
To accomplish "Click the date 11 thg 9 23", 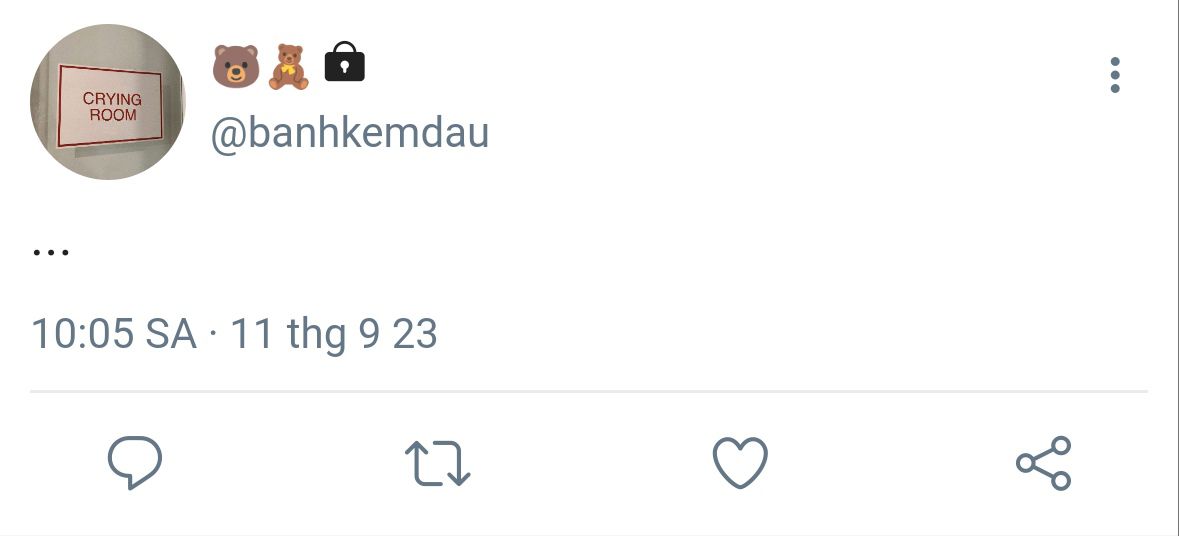I will click(x=333, y=334).
